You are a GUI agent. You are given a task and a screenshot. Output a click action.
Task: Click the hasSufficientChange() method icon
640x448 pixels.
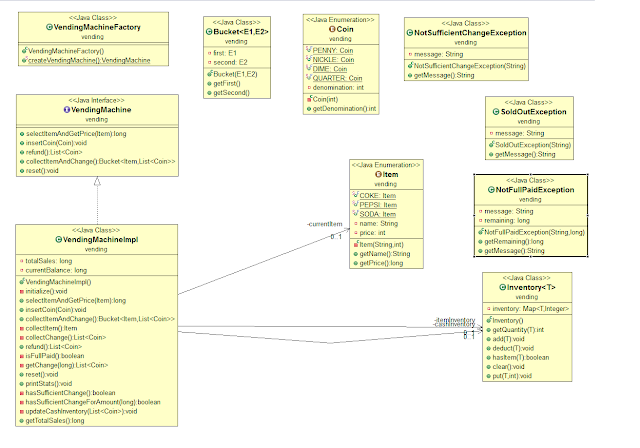[22, 393]
